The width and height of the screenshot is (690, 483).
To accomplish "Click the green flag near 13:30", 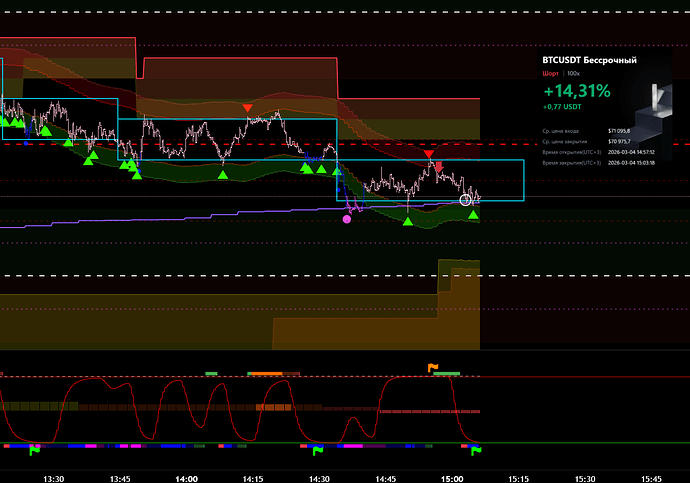I will 37,451.
